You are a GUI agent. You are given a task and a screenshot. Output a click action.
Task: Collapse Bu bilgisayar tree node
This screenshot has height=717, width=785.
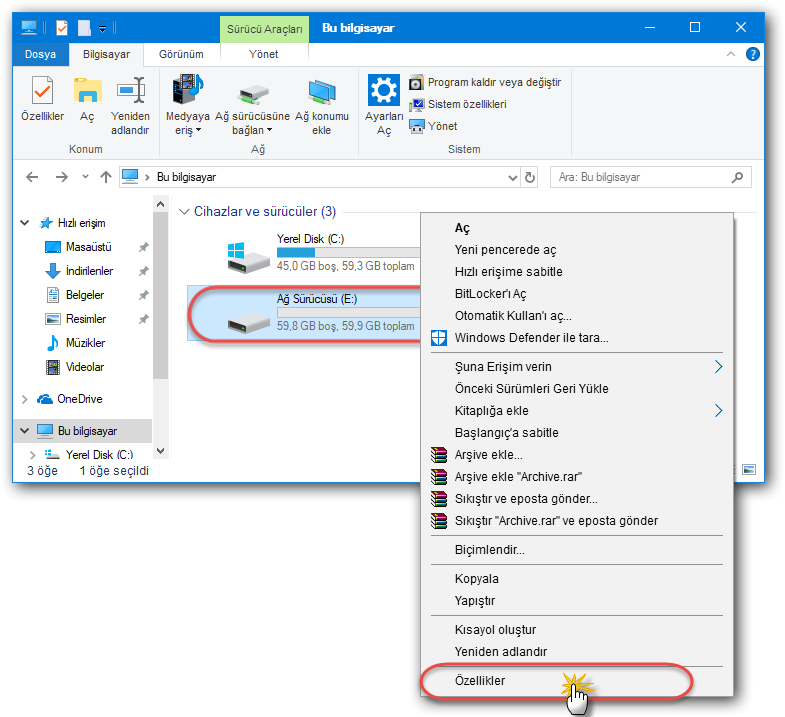(25, 431)
